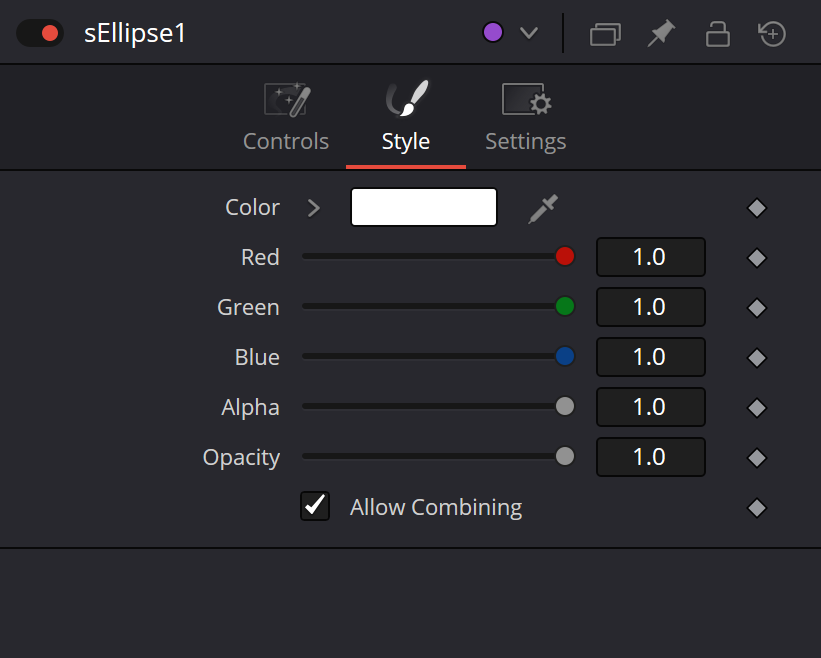821x658 pixels.
Task: Click the Opacity label text
Action: click(x=241, y=458)
